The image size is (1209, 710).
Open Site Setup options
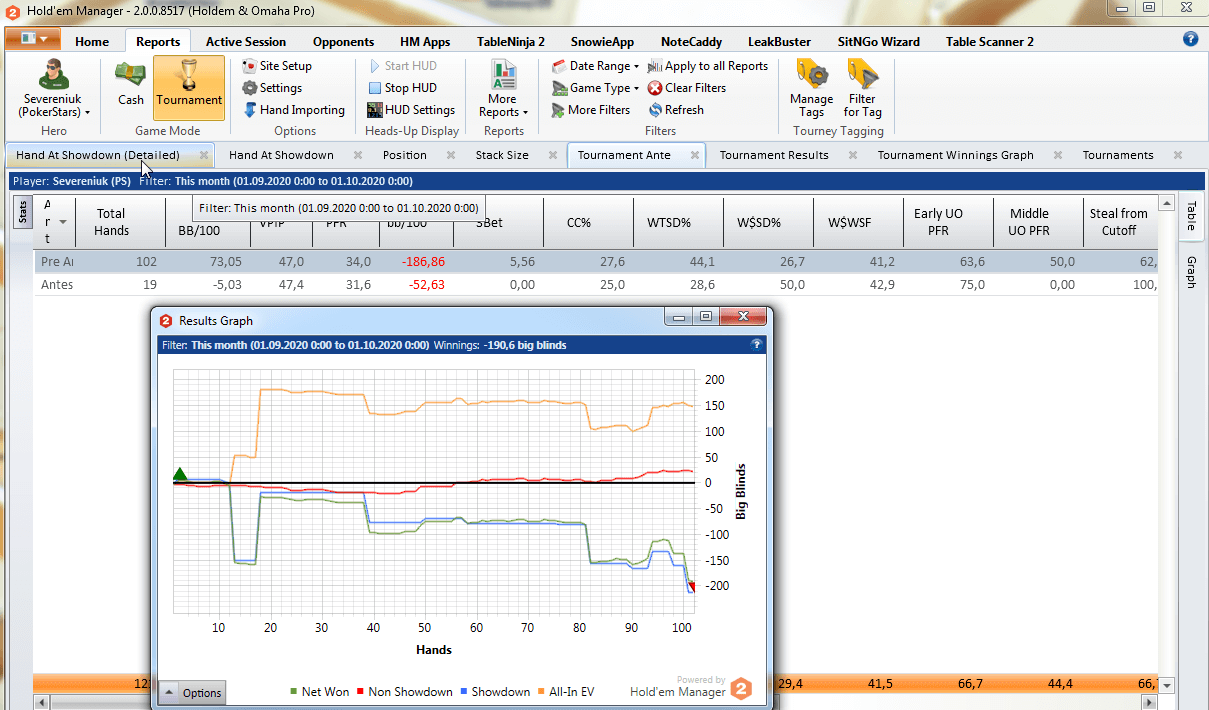277,66
